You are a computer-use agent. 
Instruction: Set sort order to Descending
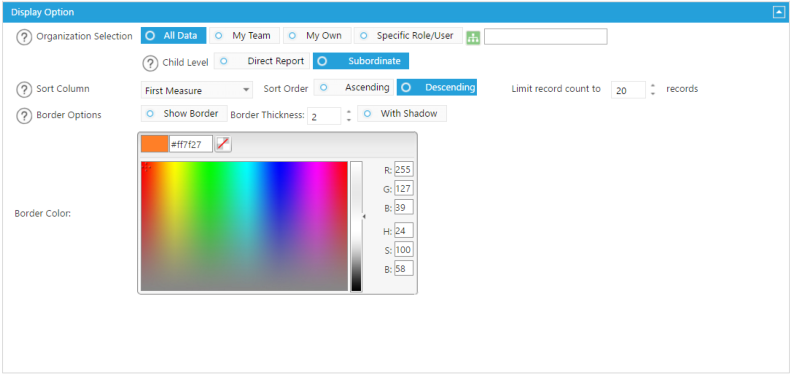(436, 88)
